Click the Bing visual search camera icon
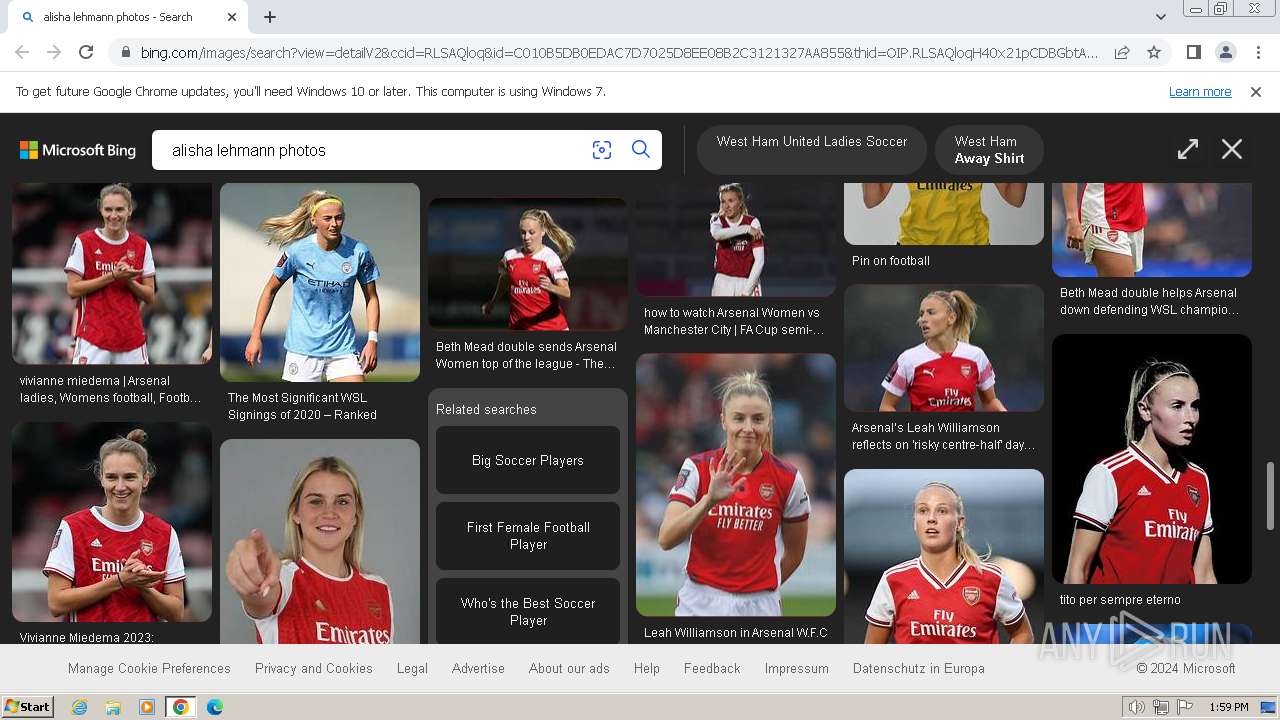Screen dimensions: 1280x720 tap(602, 150)
